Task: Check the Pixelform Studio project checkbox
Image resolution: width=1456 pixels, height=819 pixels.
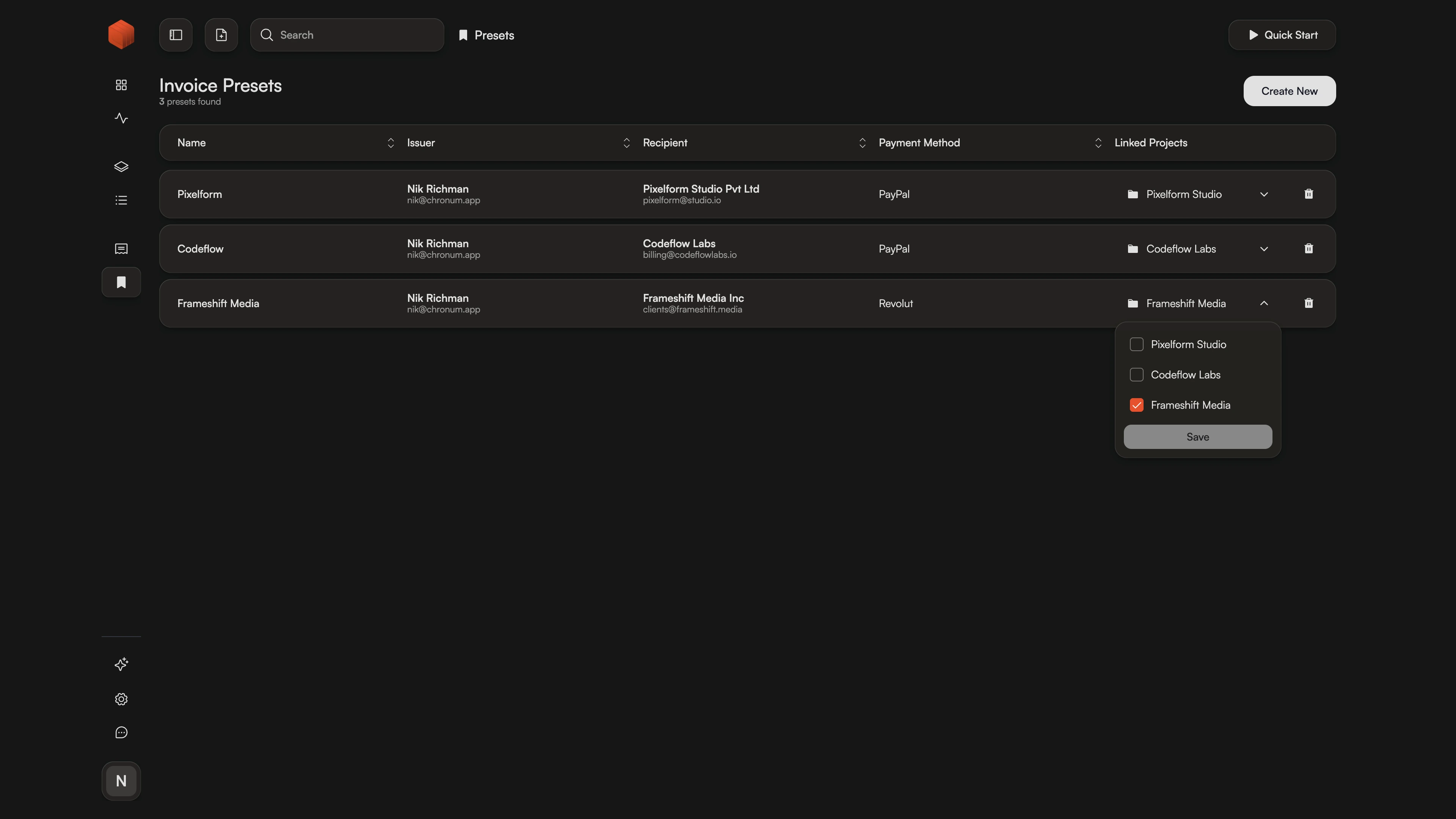Action: tap(1137, 344)
